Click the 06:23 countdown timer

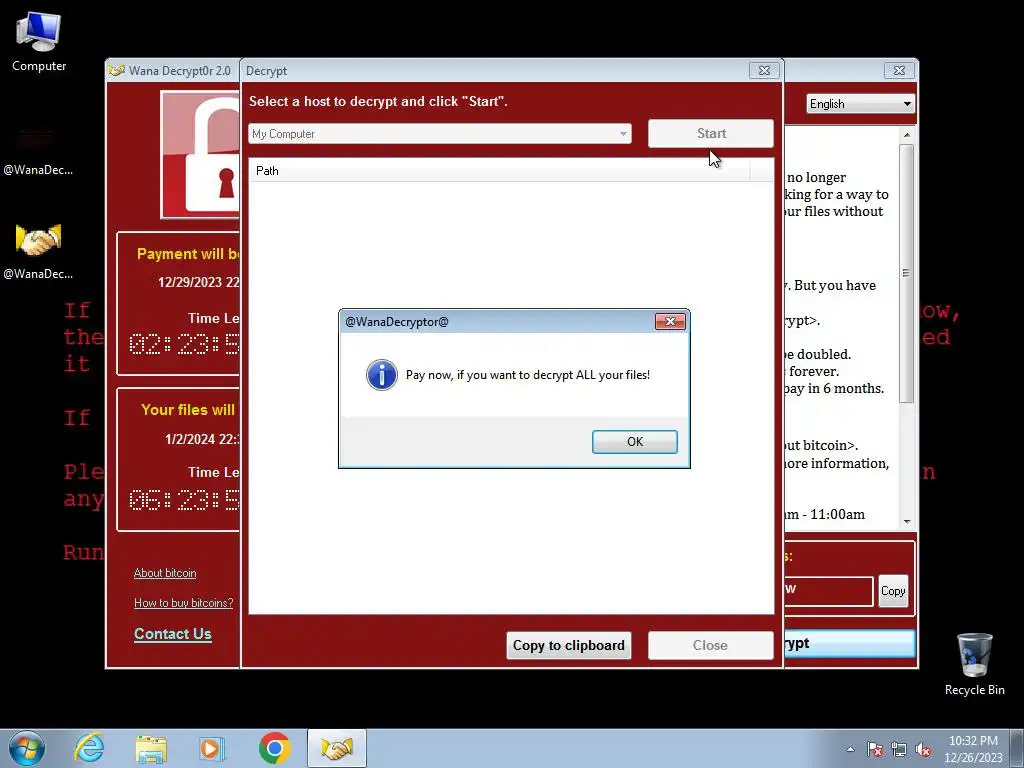[x=184, y=500]
